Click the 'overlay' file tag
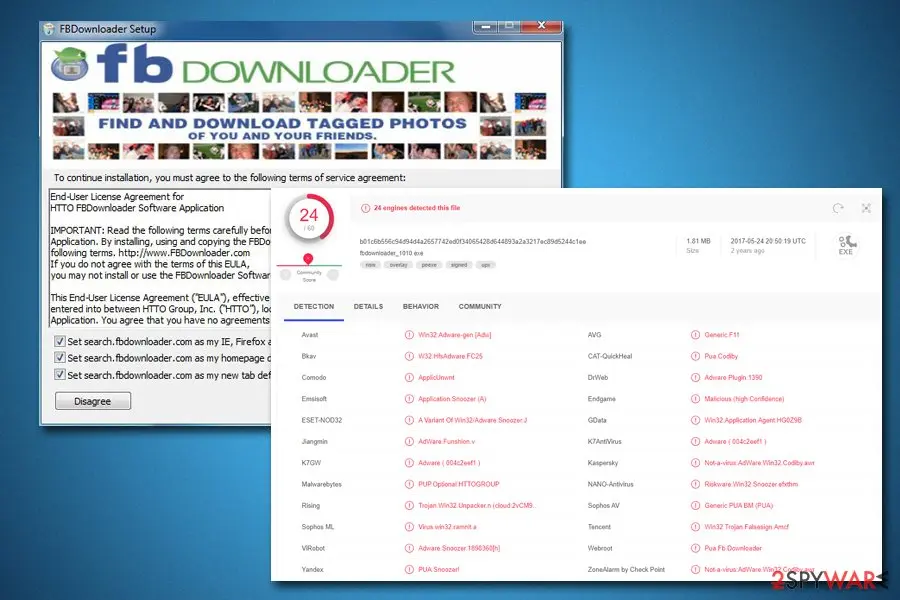 click(x=398, y=265)
